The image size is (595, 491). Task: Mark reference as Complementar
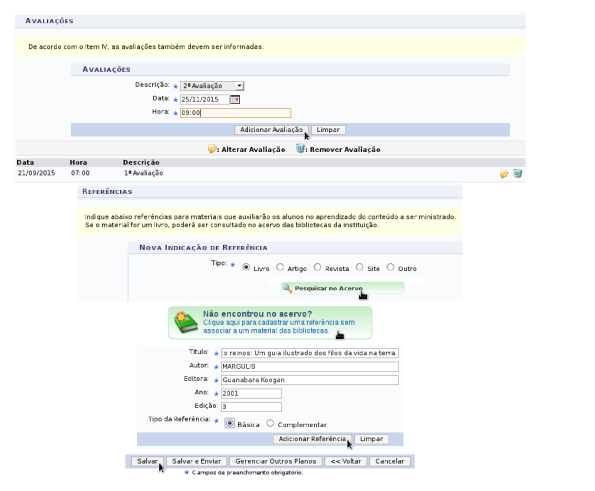click(270, 423)
